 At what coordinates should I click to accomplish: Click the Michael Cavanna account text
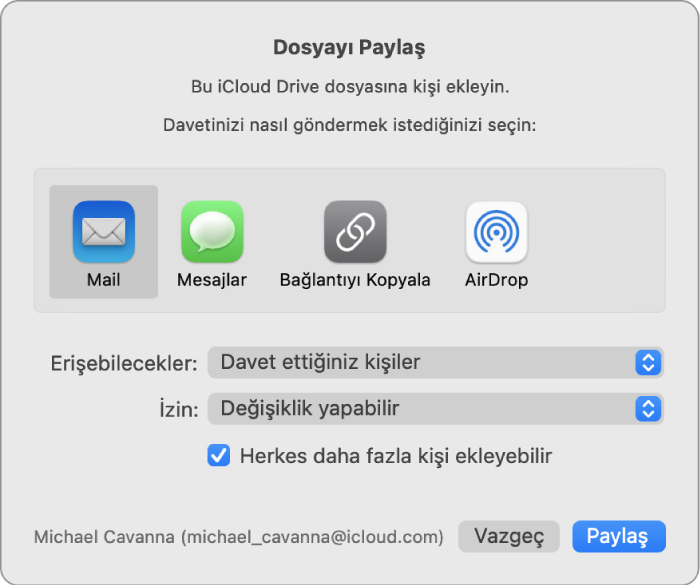239,537
